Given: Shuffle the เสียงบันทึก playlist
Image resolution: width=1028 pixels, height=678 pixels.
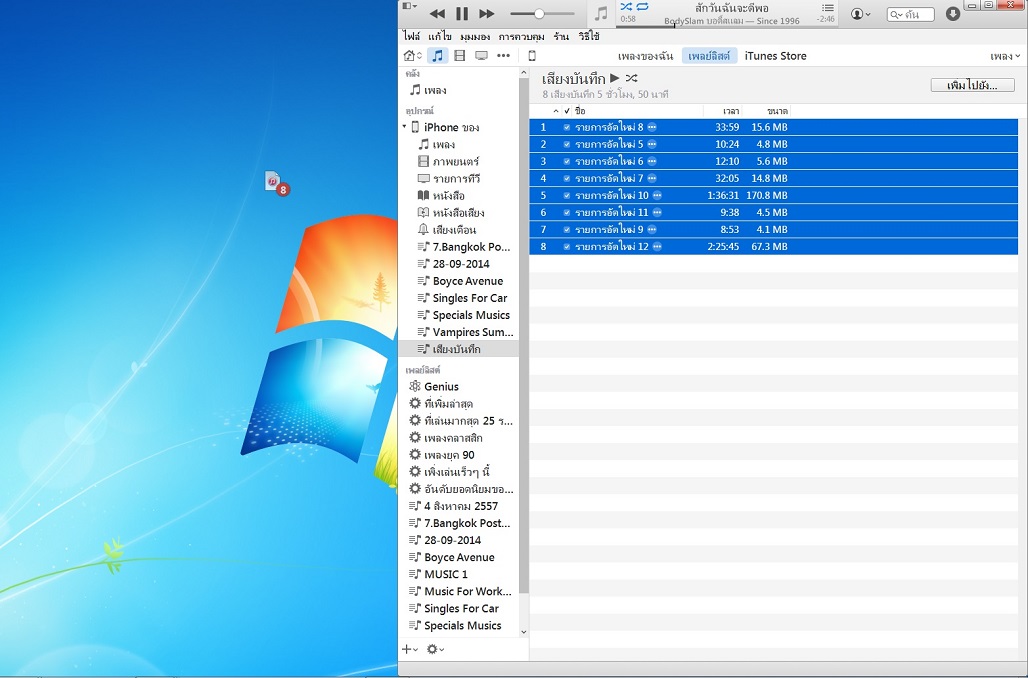Looking at the screenshot, I should [x=631, y=78].
